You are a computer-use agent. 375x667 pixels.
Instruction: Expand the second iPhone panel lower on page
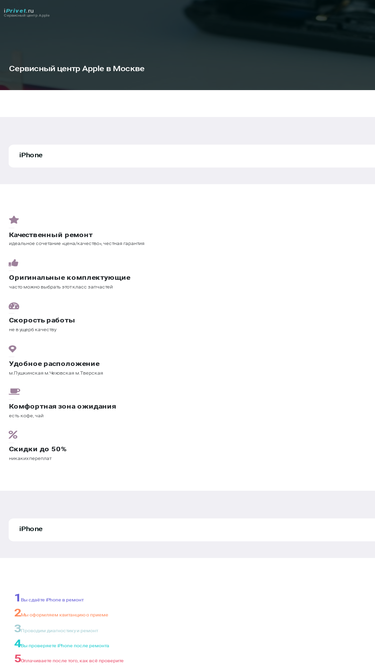(x=192, y=530)
